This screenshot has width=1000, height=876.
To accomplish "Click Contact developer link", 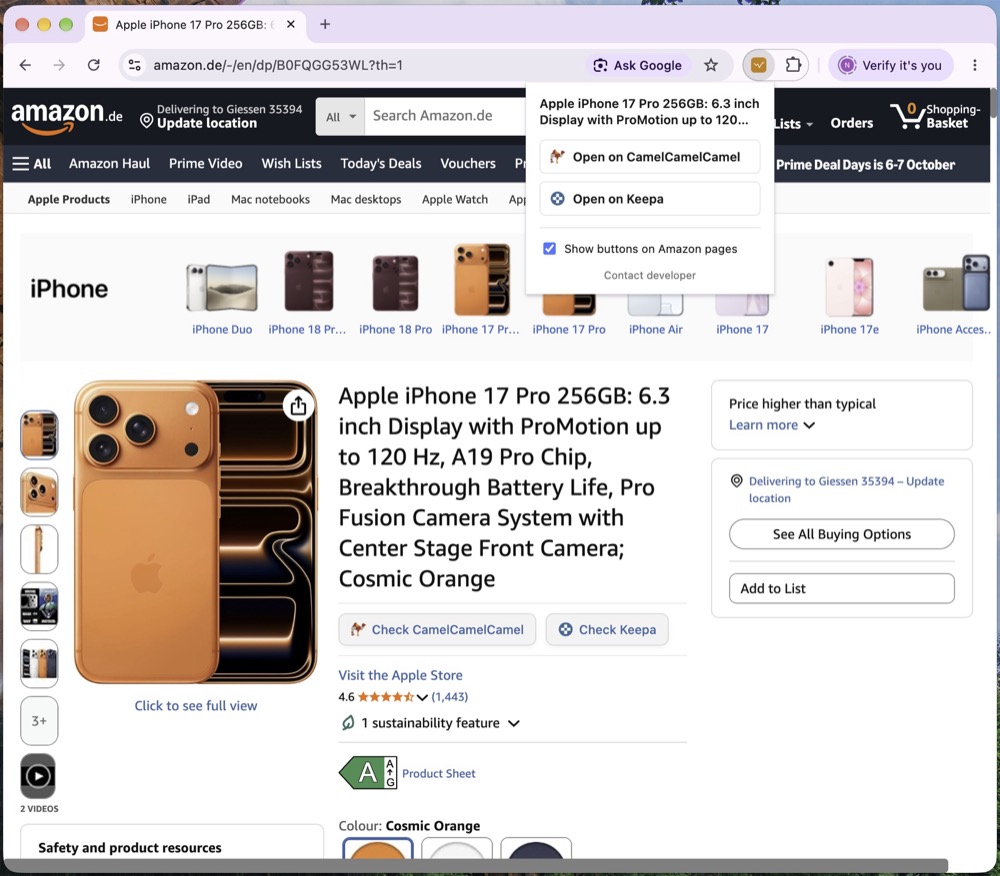I will click(649, 275).
